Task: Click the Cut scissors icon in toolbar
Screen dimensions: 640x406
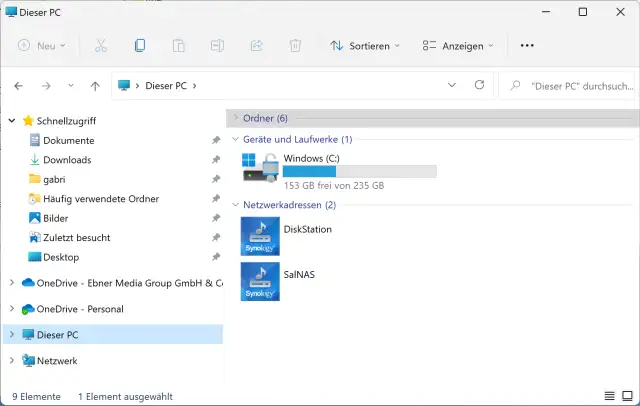Action: pos(100,46)
